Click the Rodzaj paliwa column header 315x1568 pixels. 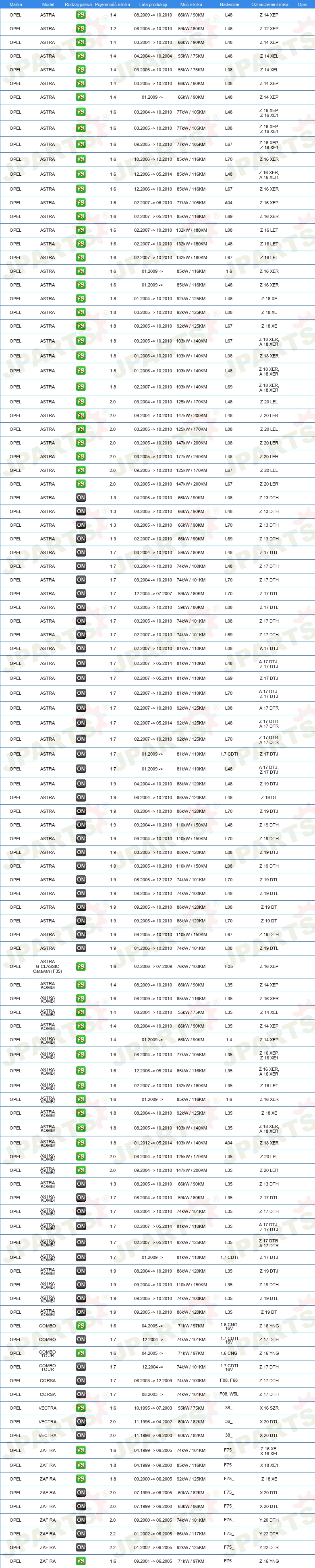click(79, 4)
